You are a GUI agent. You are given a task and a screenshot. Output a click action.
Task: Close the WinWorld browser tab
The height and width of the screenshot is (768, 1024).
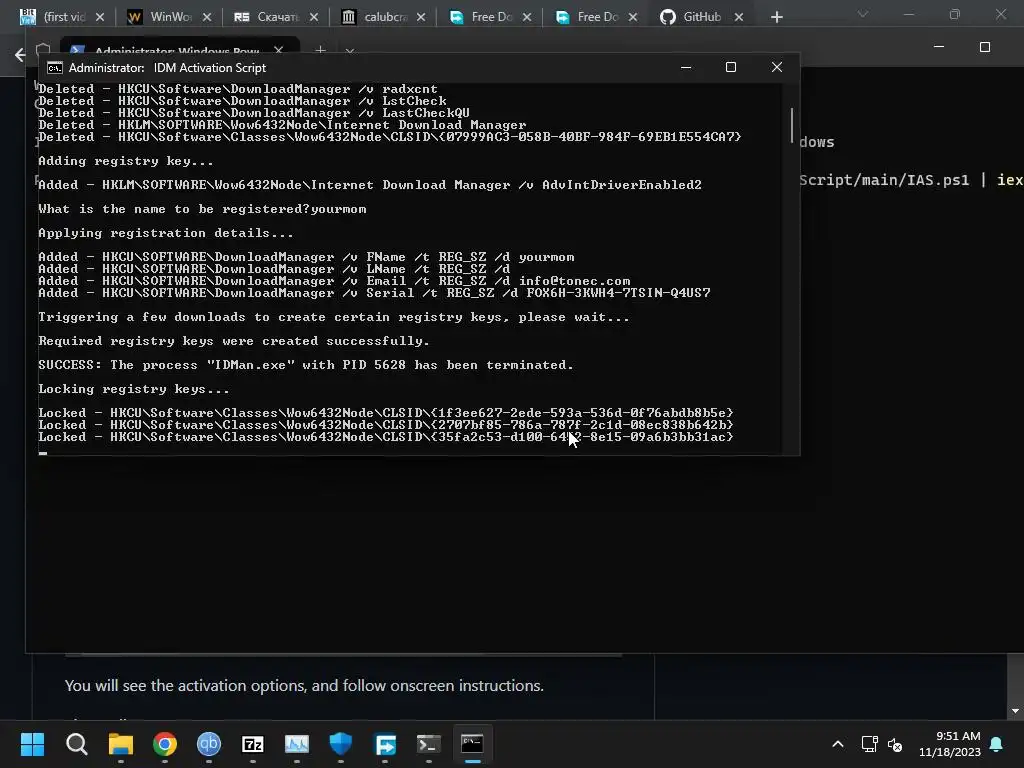[x=206, y=17]
